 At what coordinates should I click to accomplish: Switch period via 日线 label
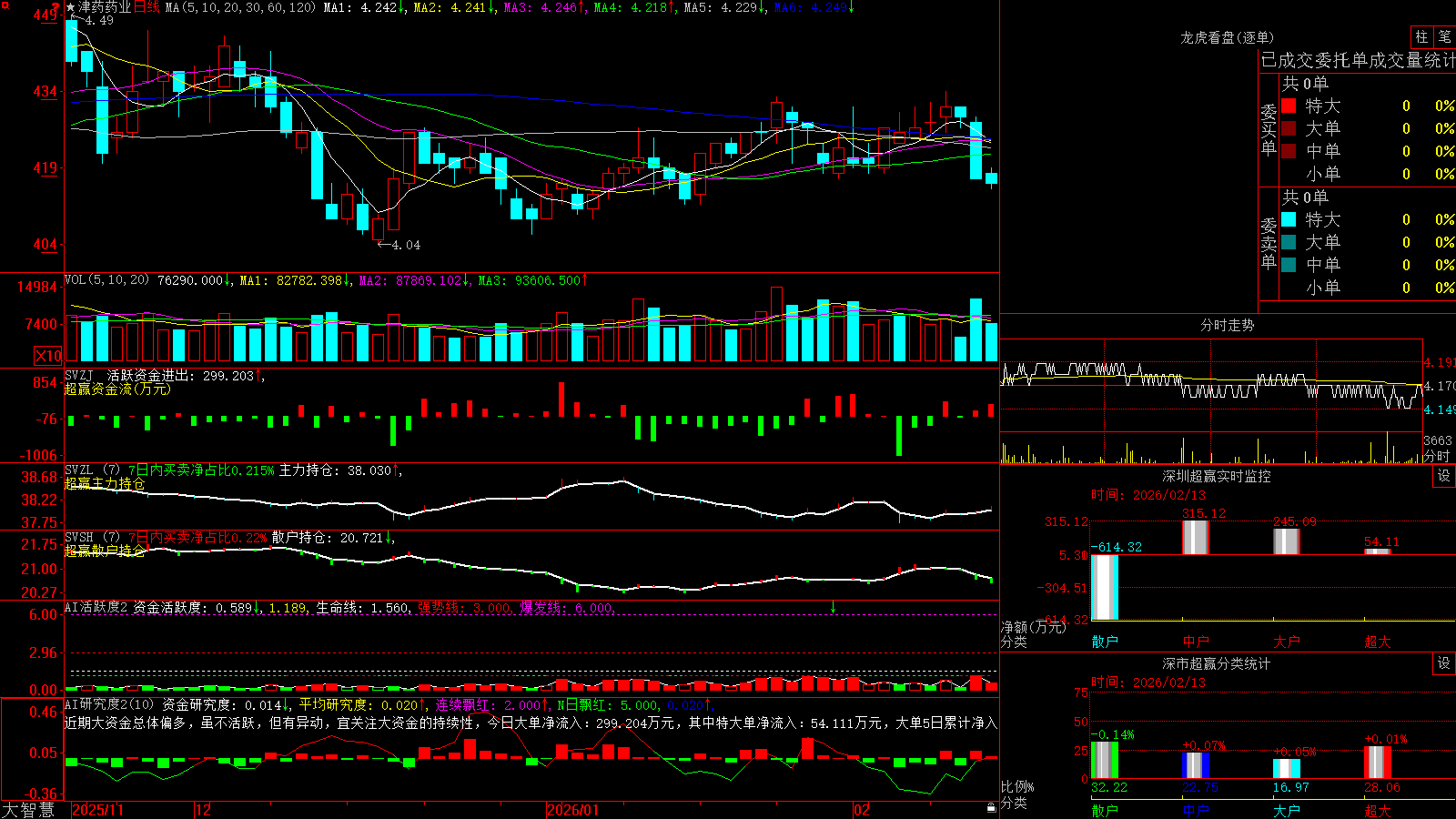tap(147, 7)
